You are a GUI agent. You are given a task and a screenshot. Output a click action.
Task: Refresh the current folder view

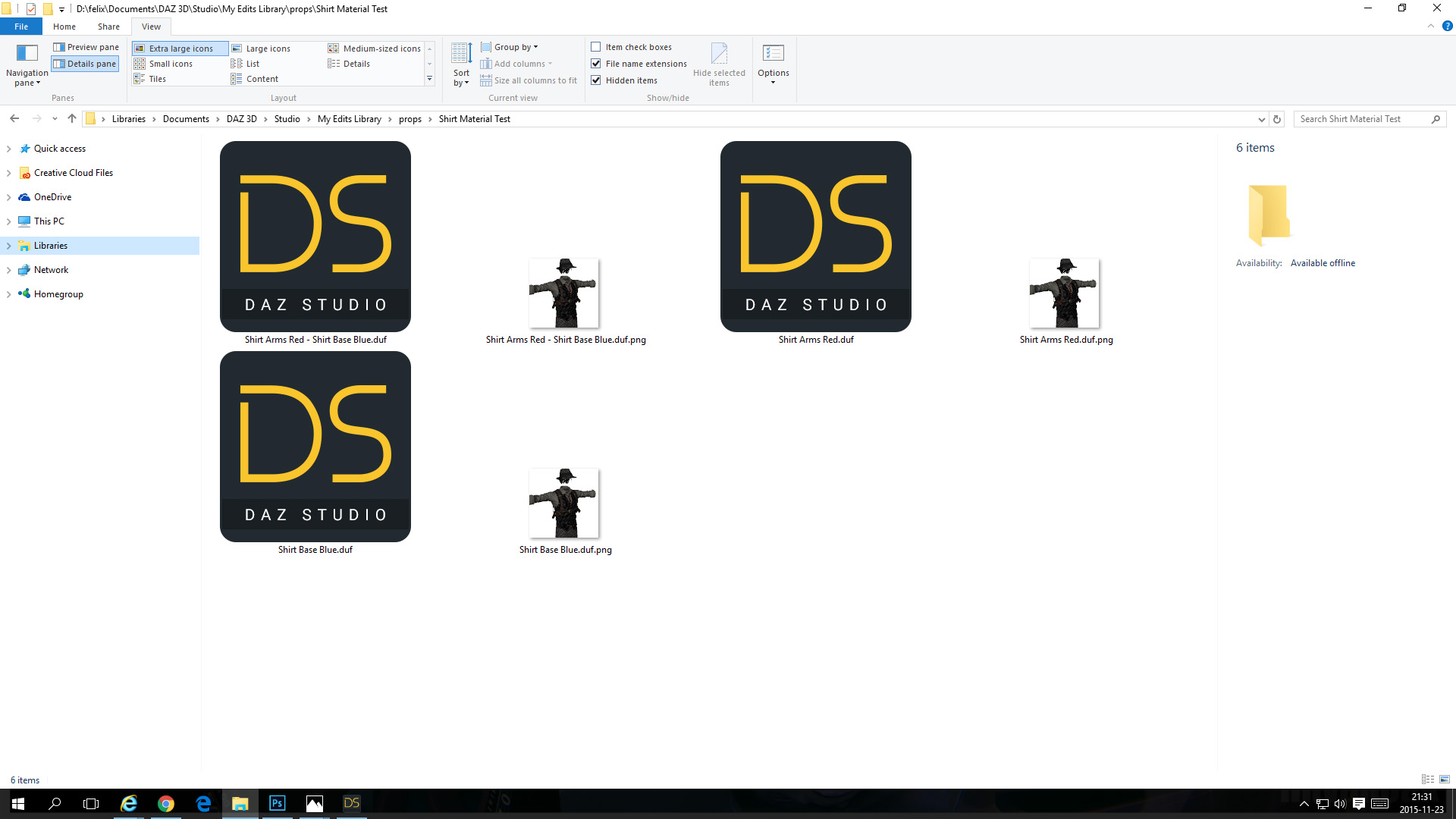click(1277, 119)
